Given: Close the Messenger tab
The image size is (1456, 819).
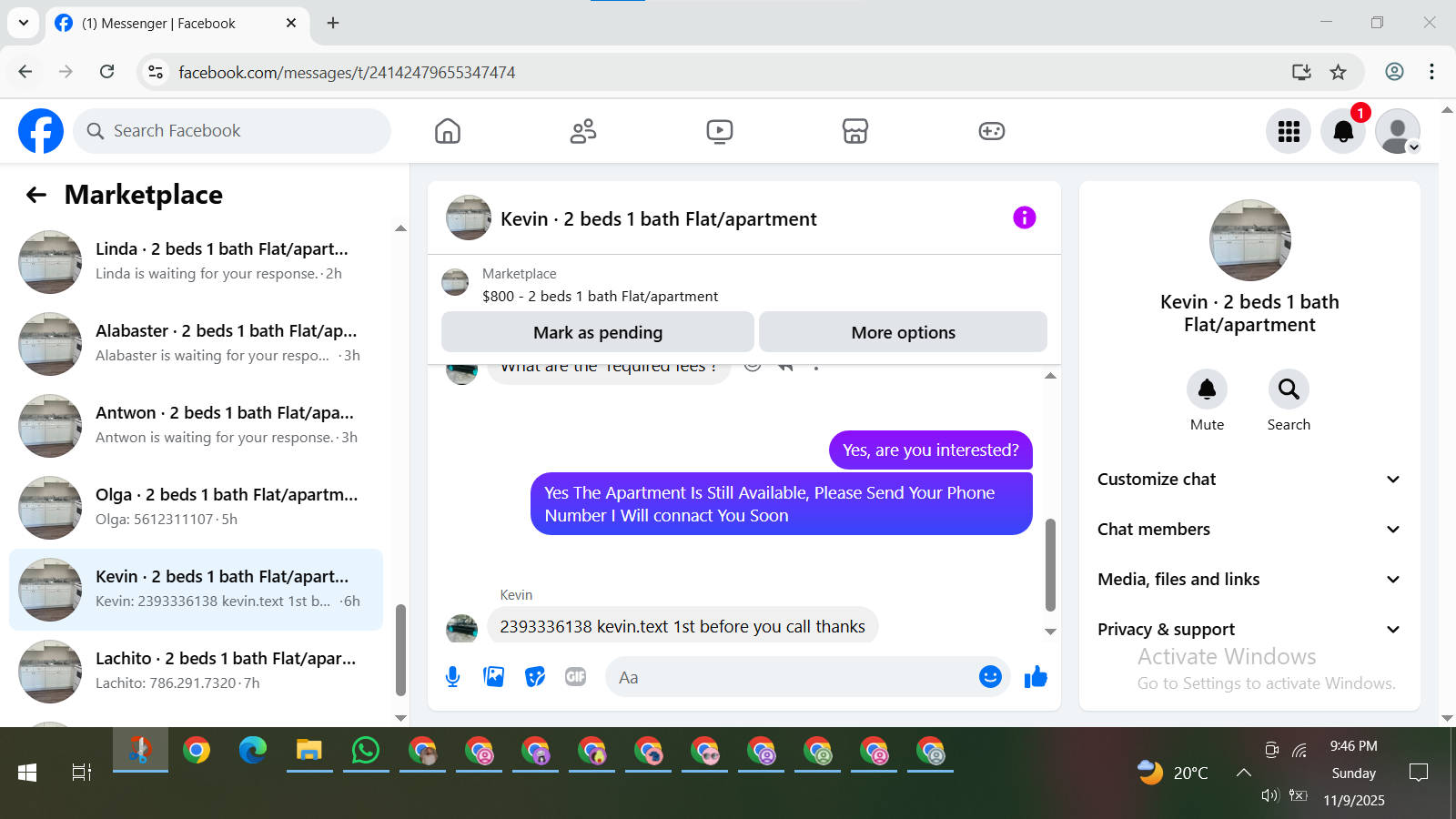Looking at the screenshot, I should (291, 23).
